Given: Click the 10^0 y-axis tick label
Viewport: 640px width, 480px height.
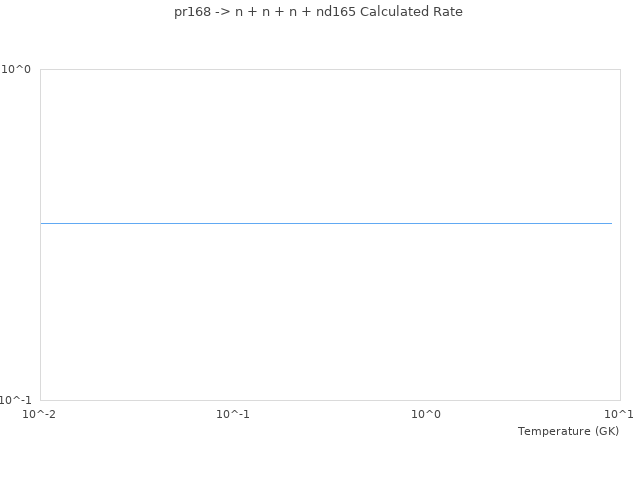Looking at the screenshot, I should click(15, 70).
